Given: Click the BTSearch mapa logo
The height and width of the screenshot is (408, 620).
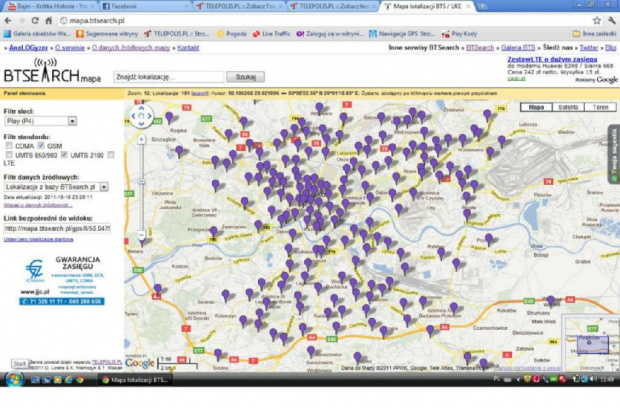Looking at the screenshot, I should (52, 71).
